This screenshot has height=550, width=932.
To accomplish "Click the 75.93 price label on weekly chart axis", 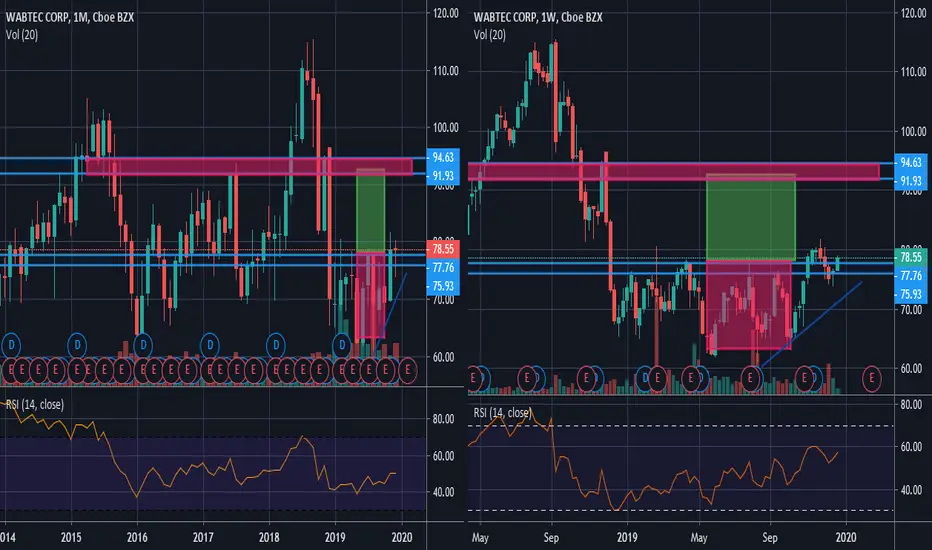I will (911, 294).
